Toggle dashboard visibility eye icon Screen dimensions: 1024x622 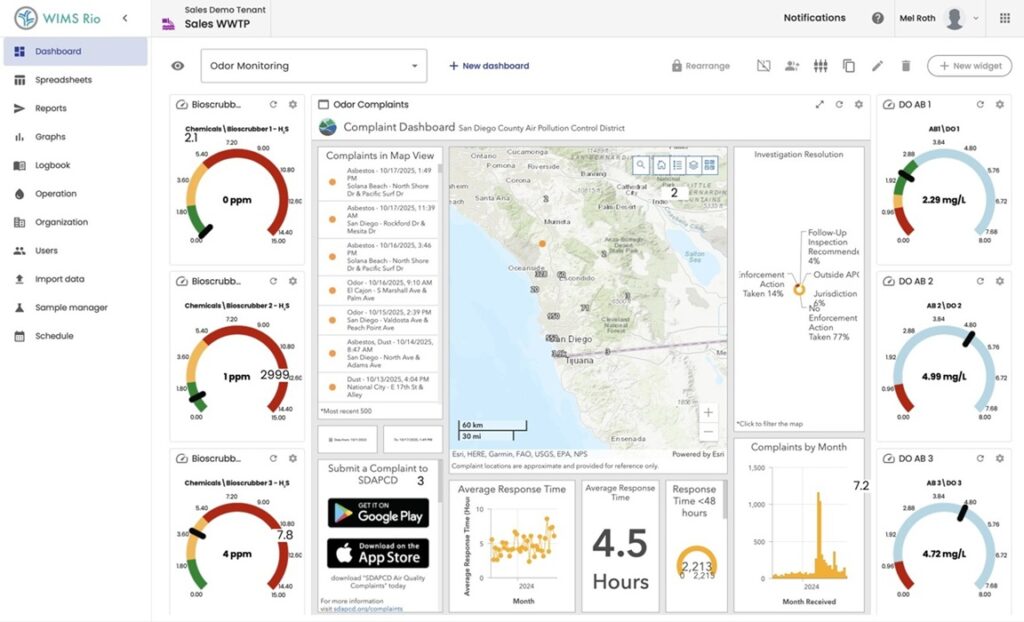[x=178, y=65]
